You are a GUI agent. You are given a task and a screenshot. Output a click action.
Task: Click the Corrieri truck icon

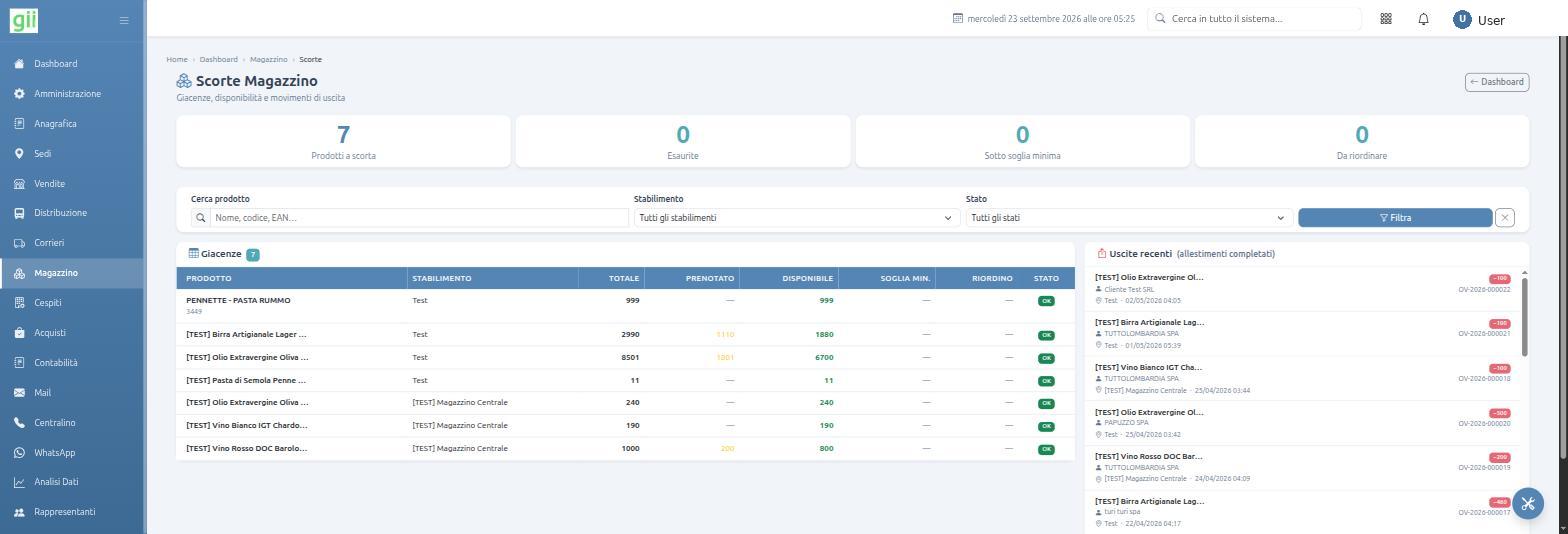(x=19, y=243)
